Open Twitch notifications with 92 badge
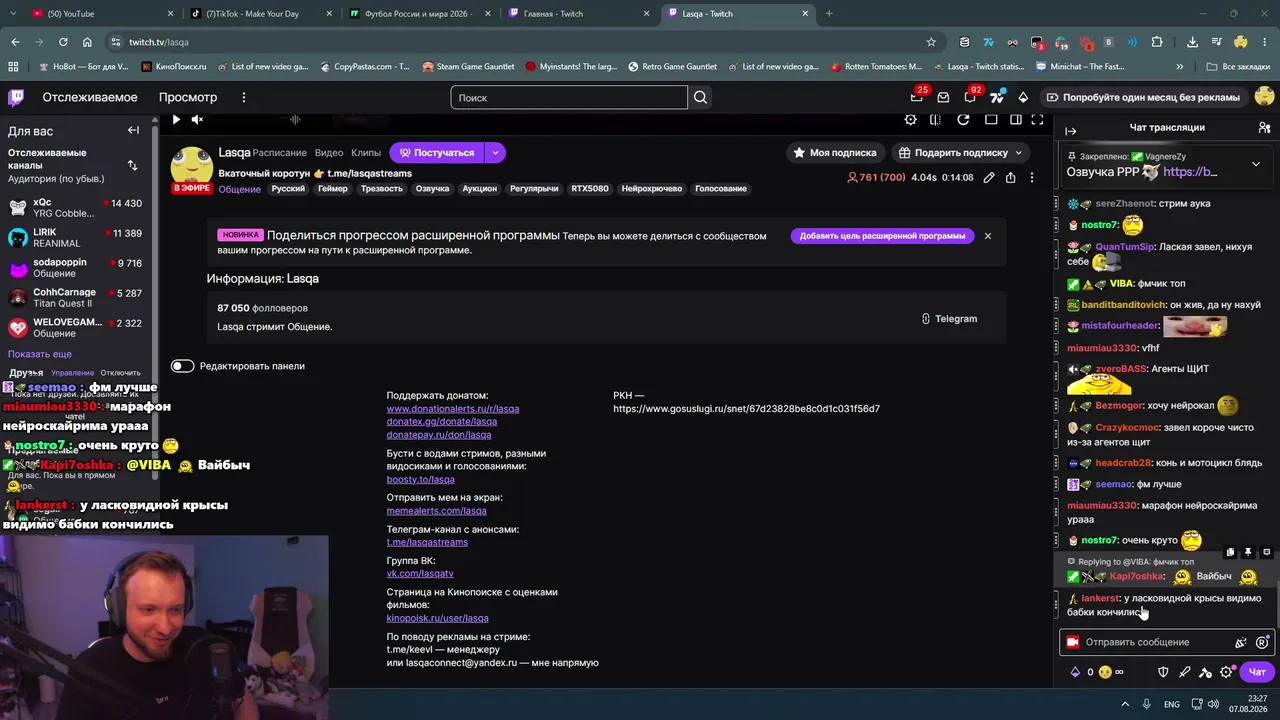 click(x=970, y=97)
